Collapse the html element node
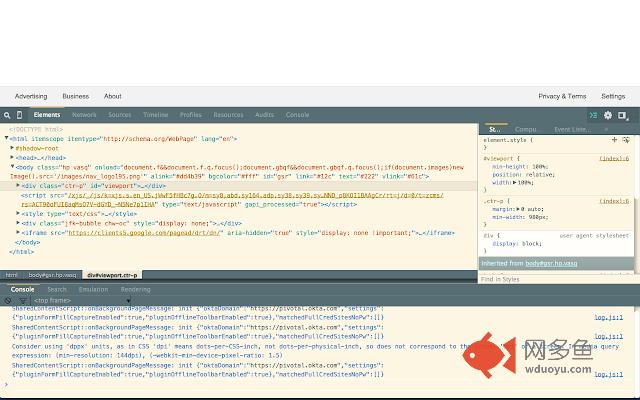The height and width of the screenshot is (400, 640). (x=7, y=138)
